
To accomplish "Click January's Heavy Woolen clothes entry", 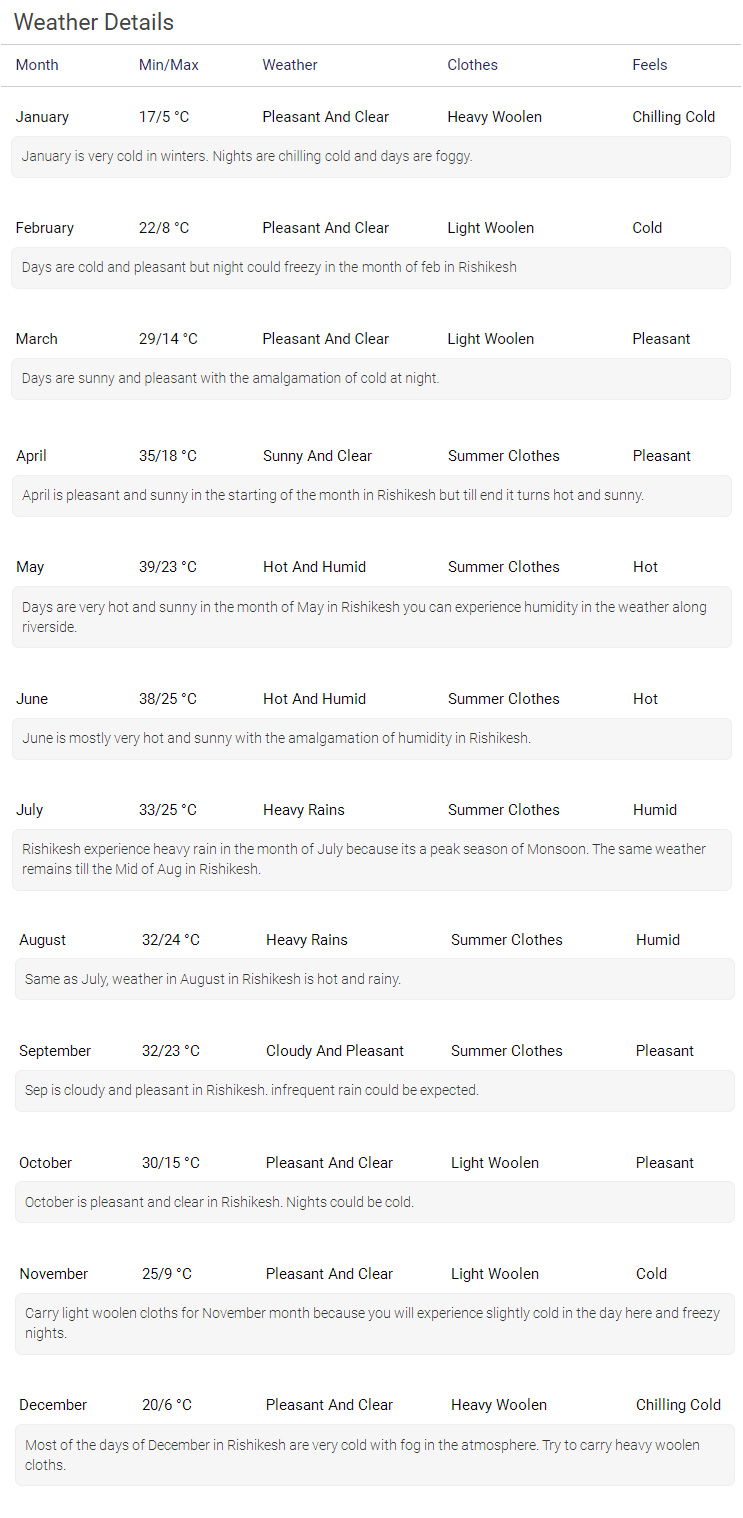I will pos(495,117).
